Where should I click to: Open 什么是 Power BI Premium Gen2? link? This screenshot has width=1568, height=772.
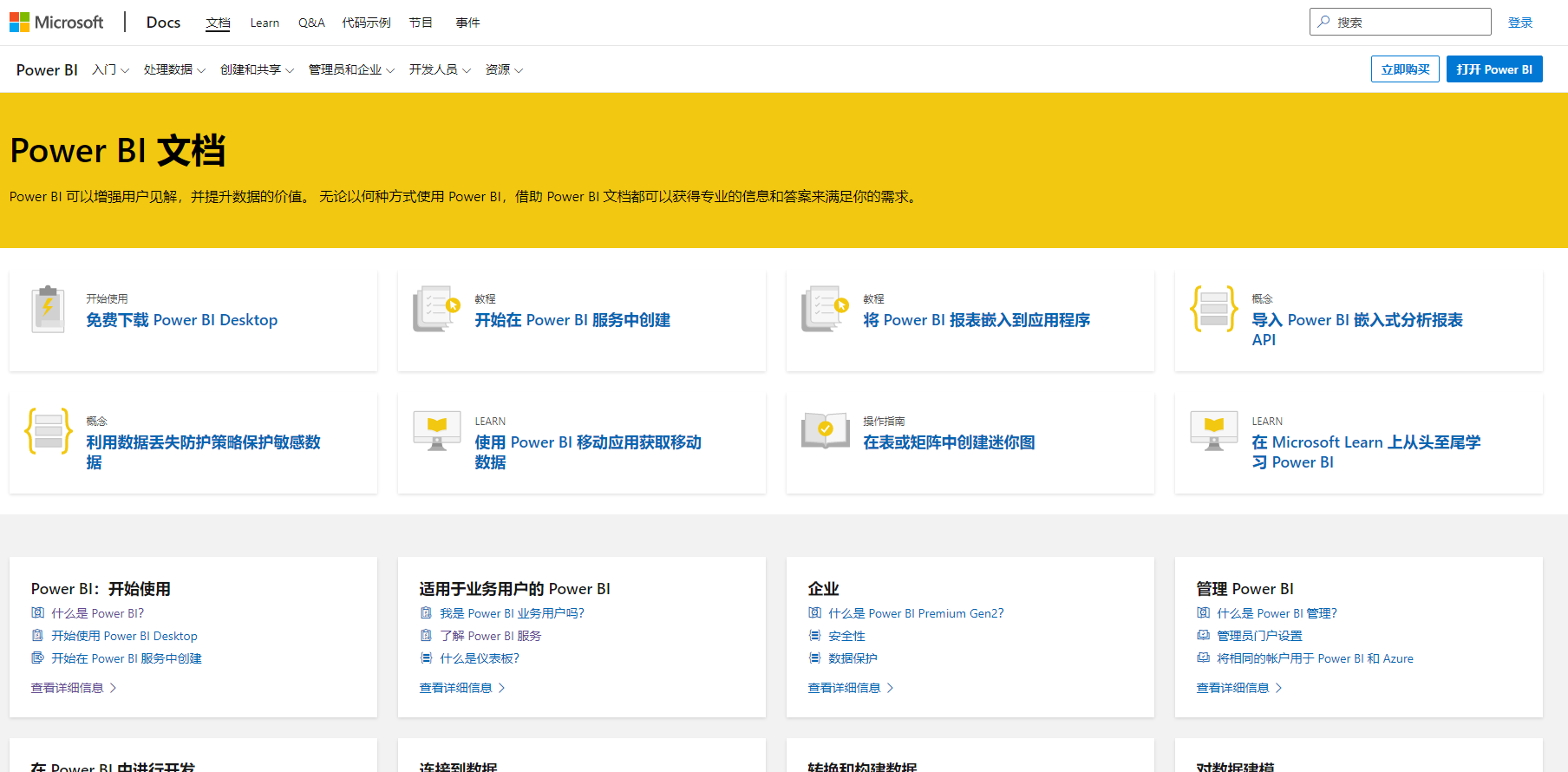(916, 613)
